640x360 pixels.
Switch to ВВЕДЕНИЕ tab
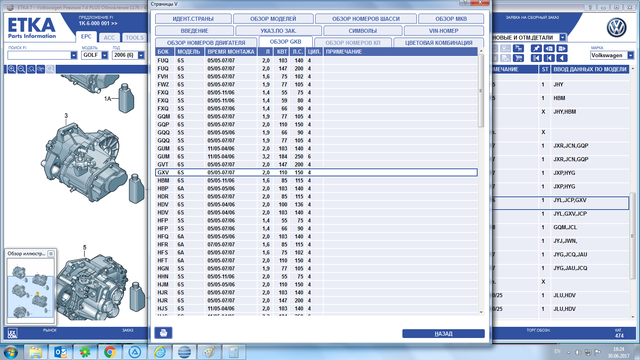[x=194, y=31]
